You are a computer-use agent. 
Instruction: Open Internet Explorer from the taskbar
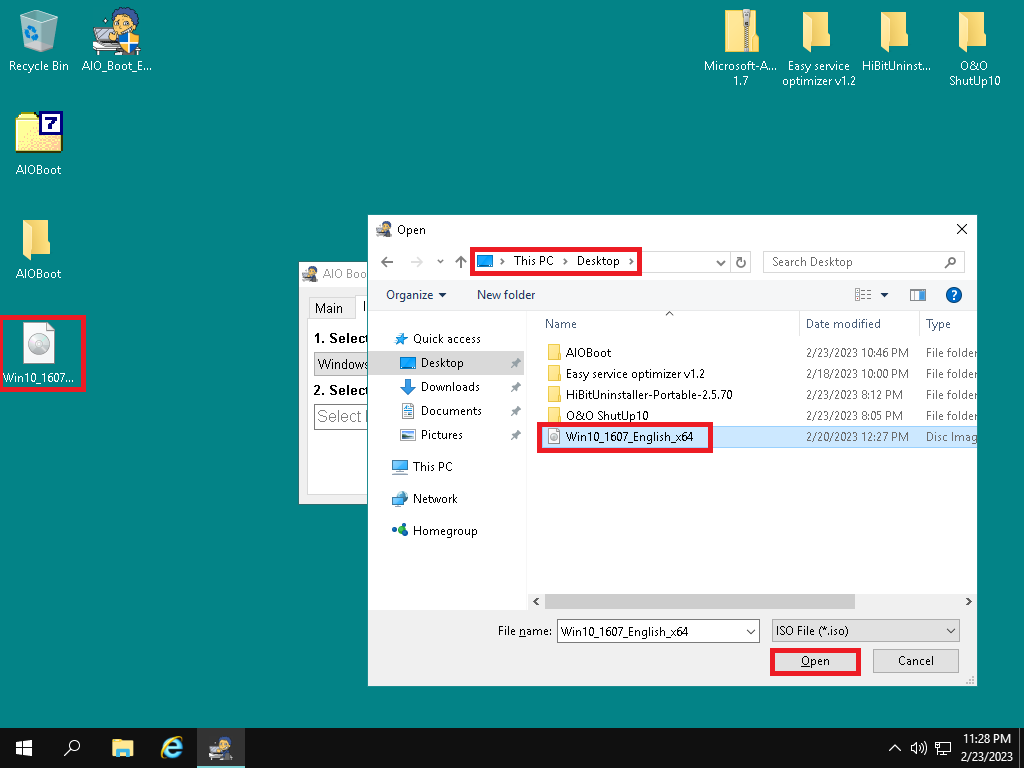point(172,747)
